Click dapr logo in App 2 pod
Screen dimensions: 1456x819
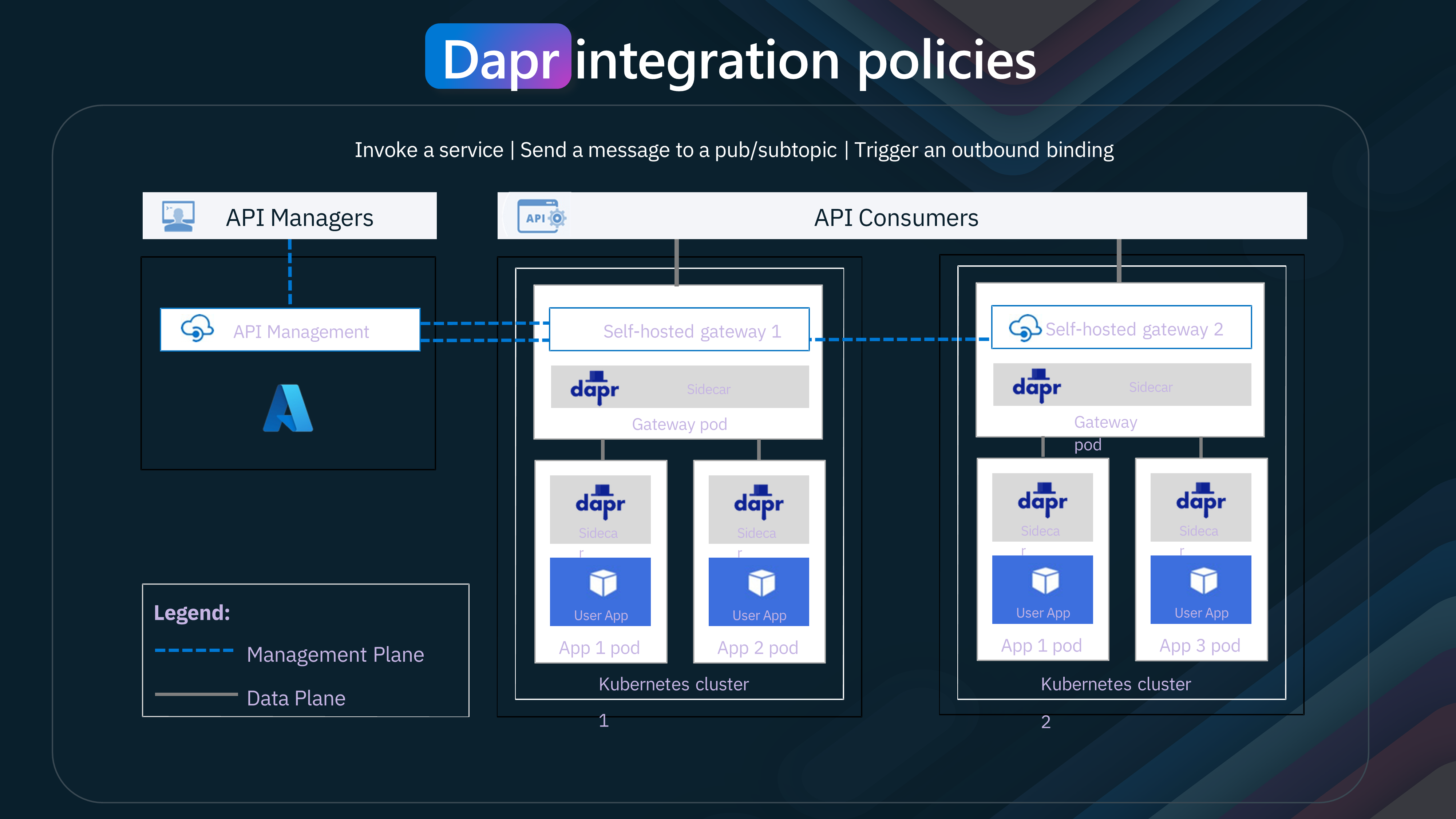(x=759, y=502)
